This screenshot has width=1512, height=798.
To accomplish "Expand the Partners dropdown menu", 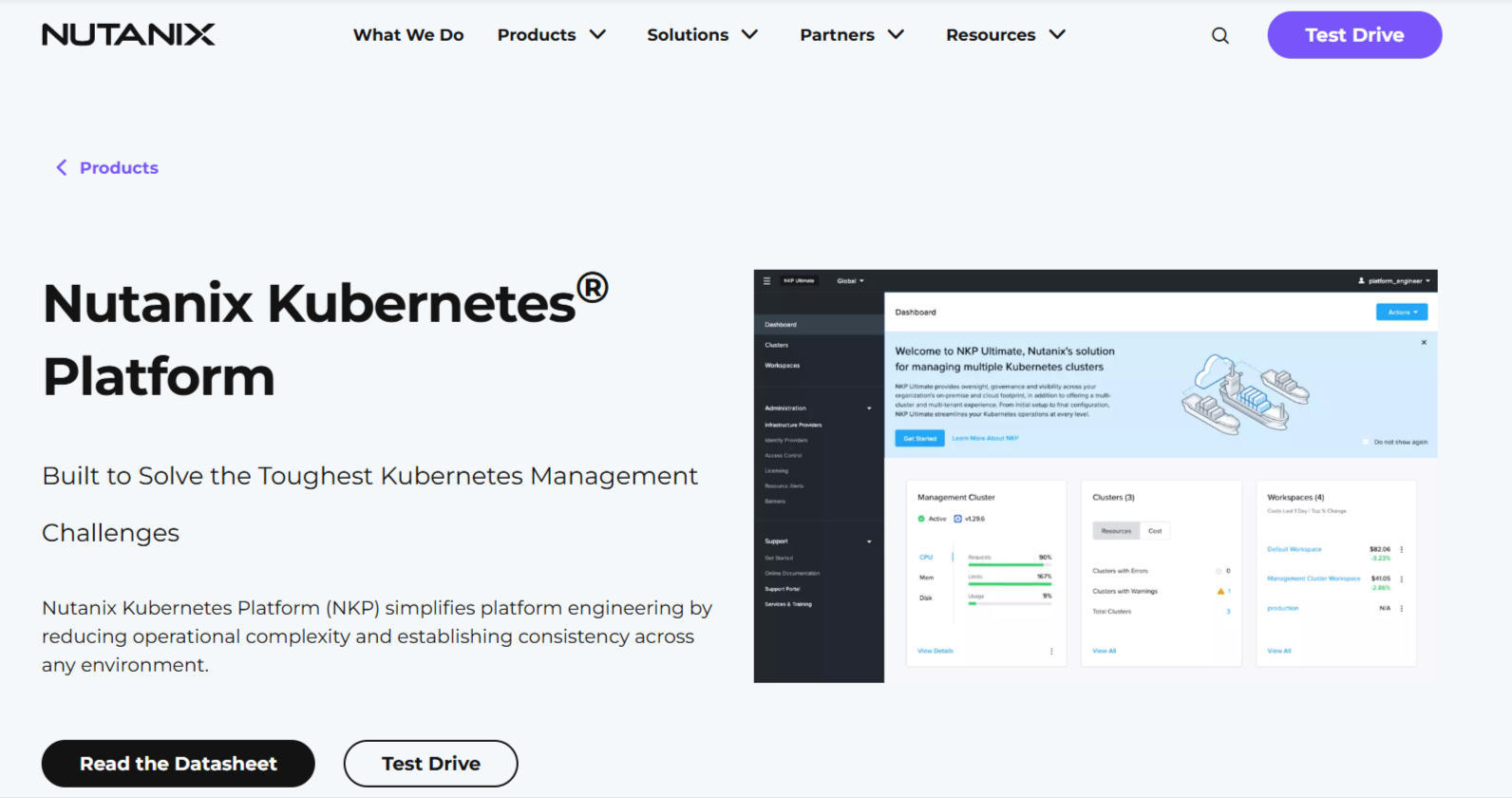I will [852, 35].
